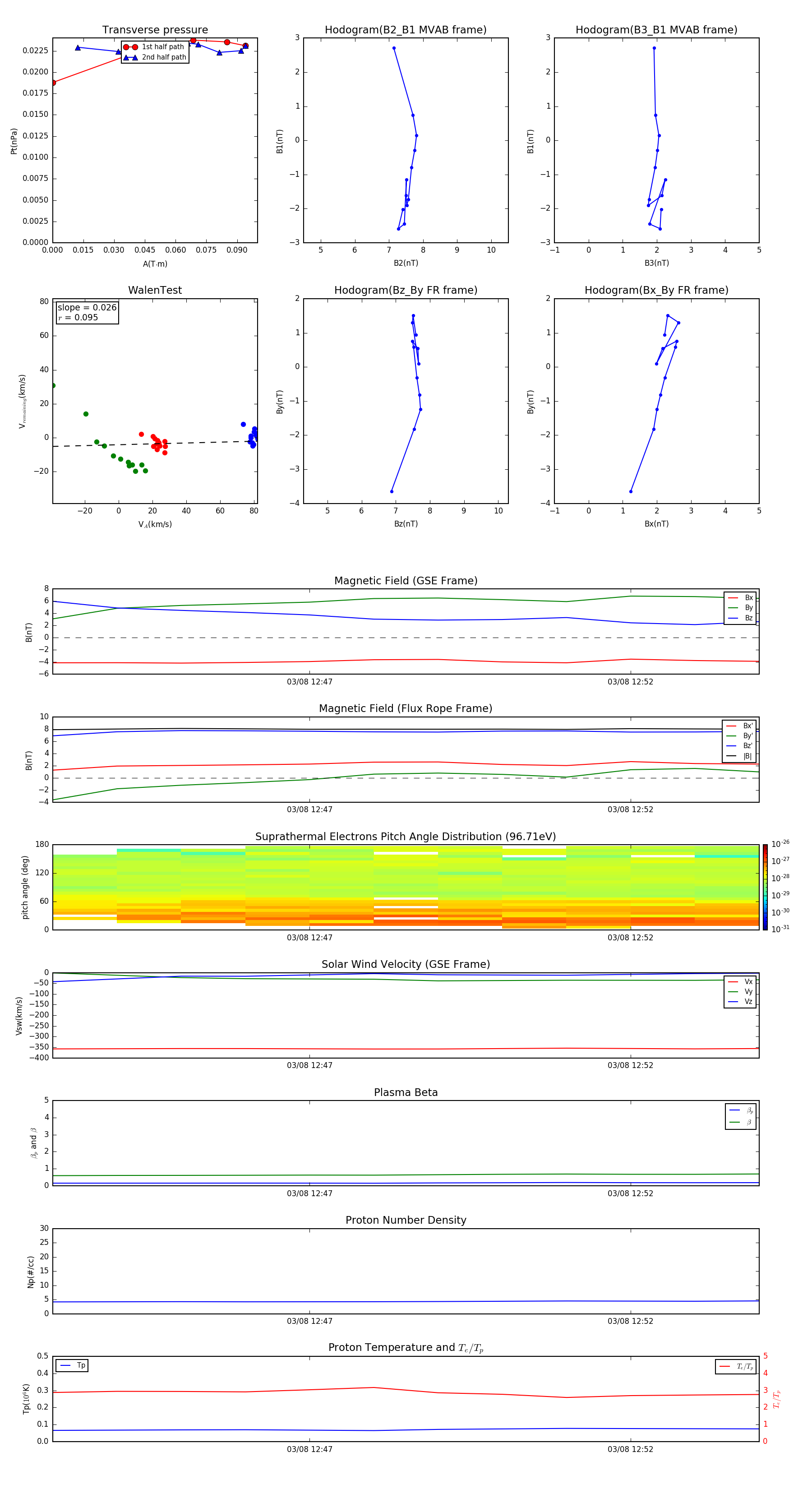Click the Tp legend entry

pyautogui.click(x=72, y=1365)
